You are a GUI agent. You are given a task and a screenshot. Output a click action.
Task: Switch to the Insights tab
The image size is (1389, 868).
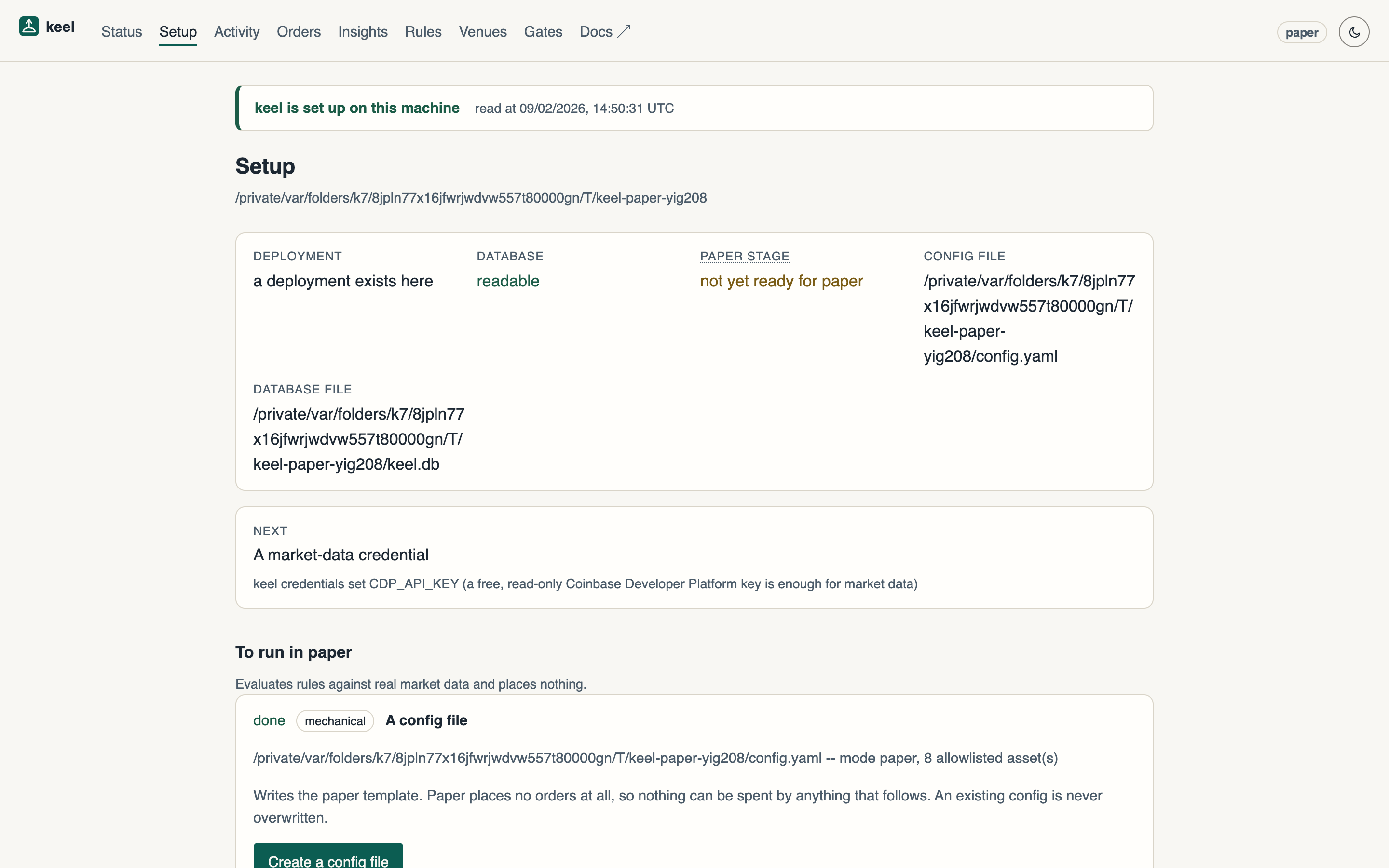(363, 31)
